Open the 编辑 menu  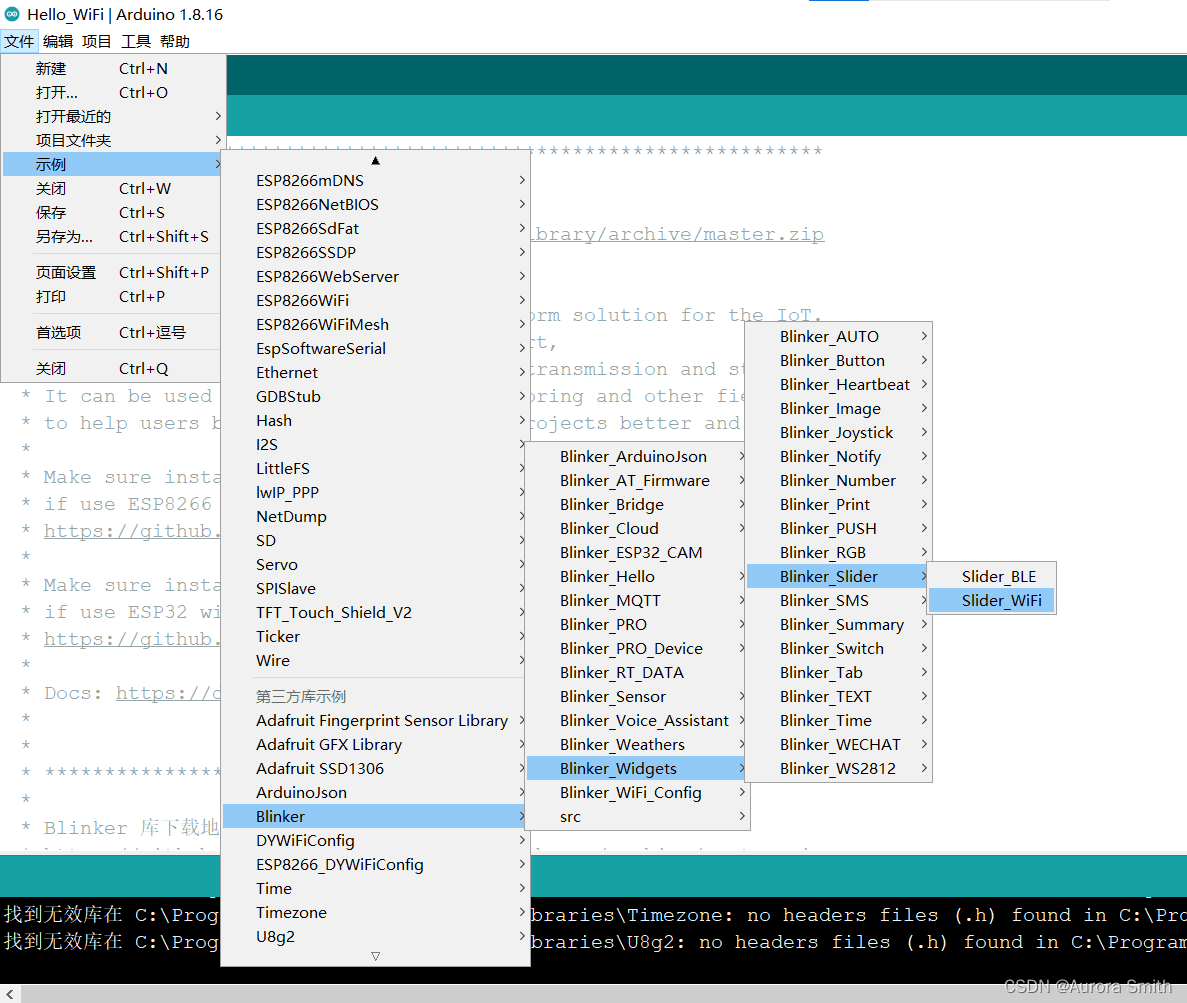(58, 42)
